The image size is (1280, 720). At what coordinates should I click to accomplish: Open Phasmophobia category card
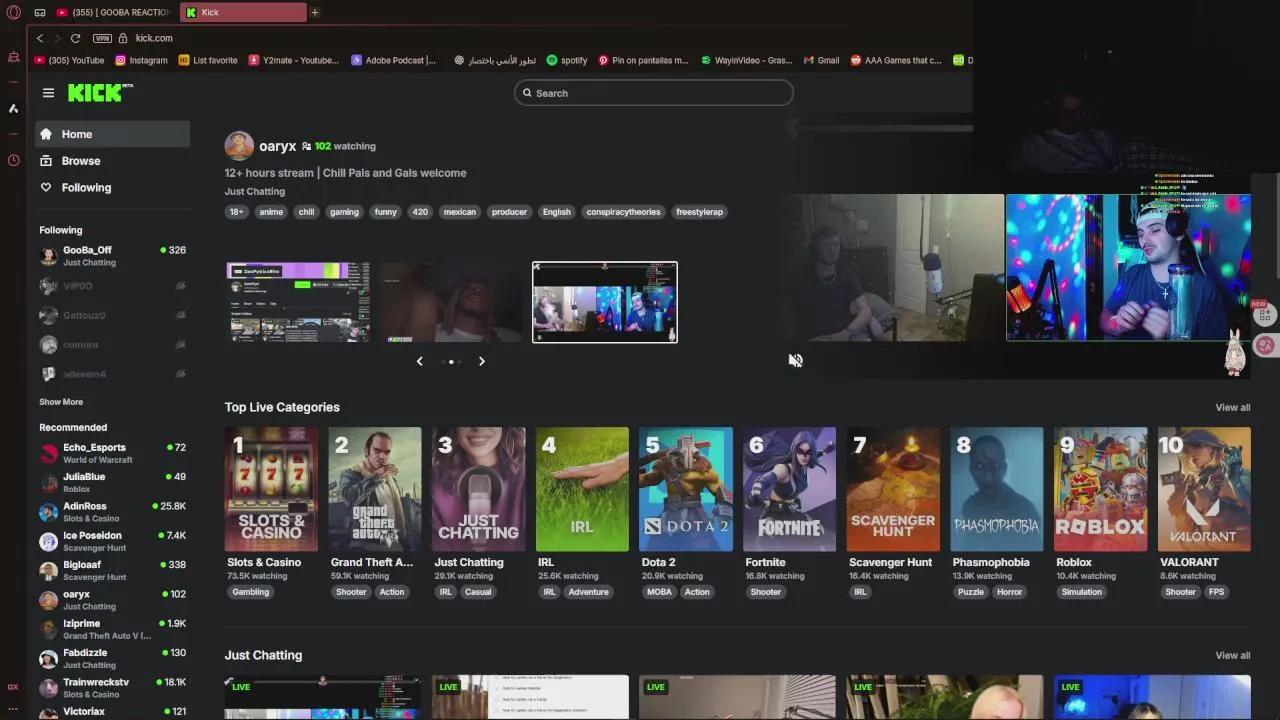click(997, 489)
